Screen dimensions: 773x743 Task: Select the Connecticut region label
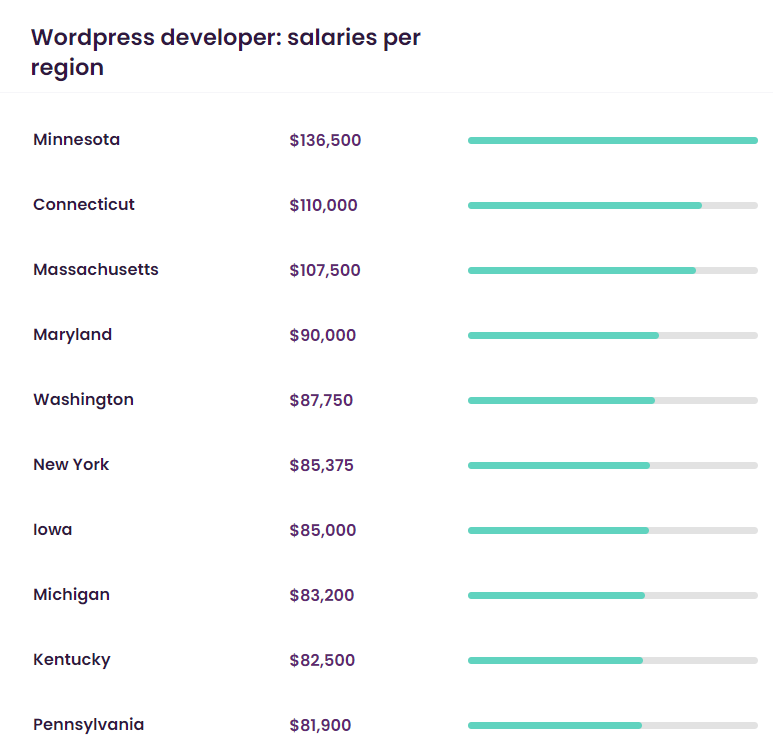click(83, 205)
